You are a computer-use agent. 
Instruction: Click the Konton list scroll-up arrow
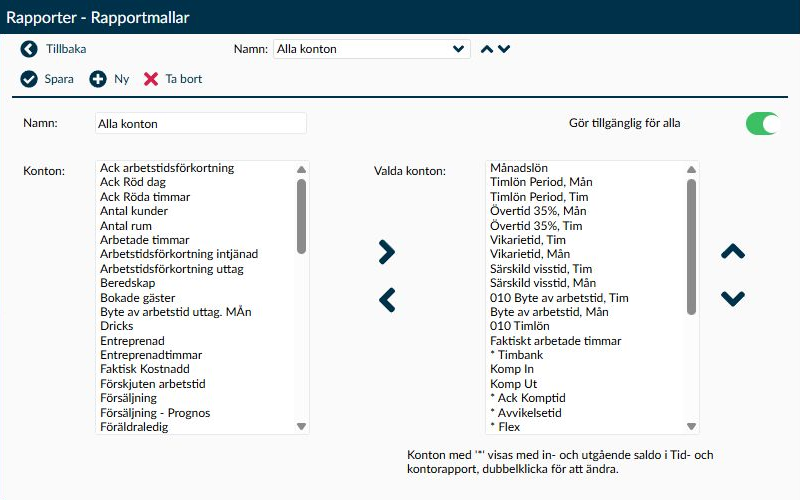[302, 169]
